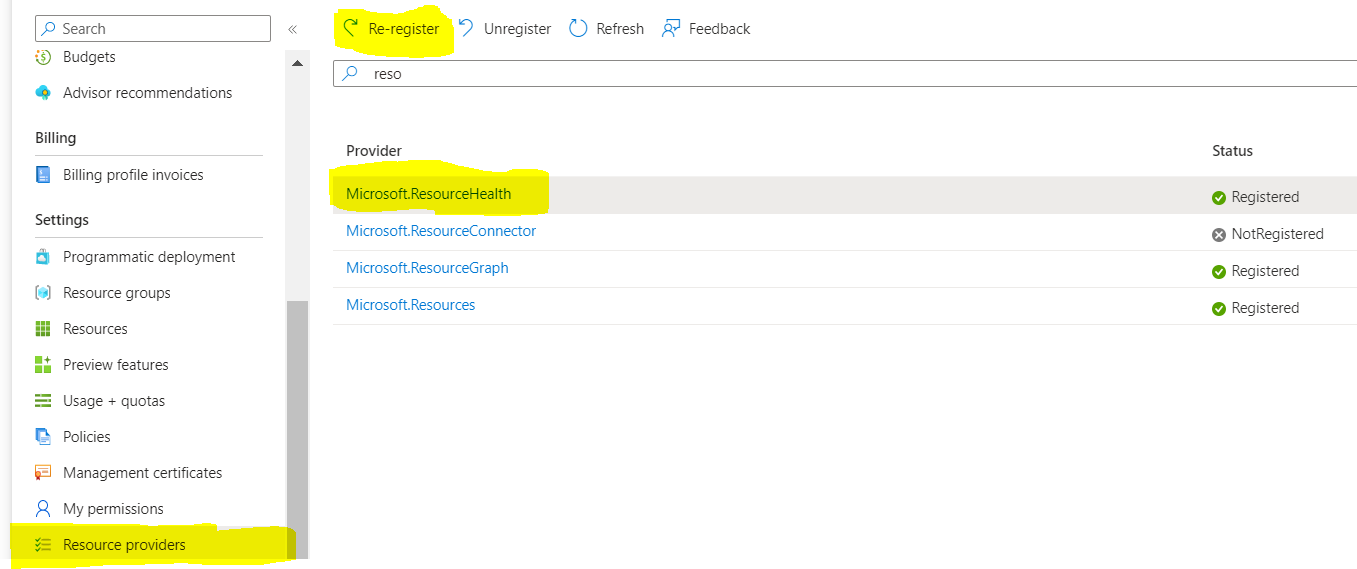Select the Microsoft.ResourceConnector provider

(441, 231)
